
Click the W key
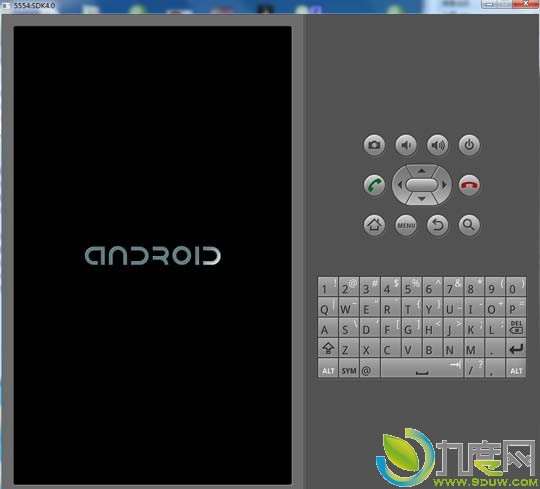tap(349, 307)
